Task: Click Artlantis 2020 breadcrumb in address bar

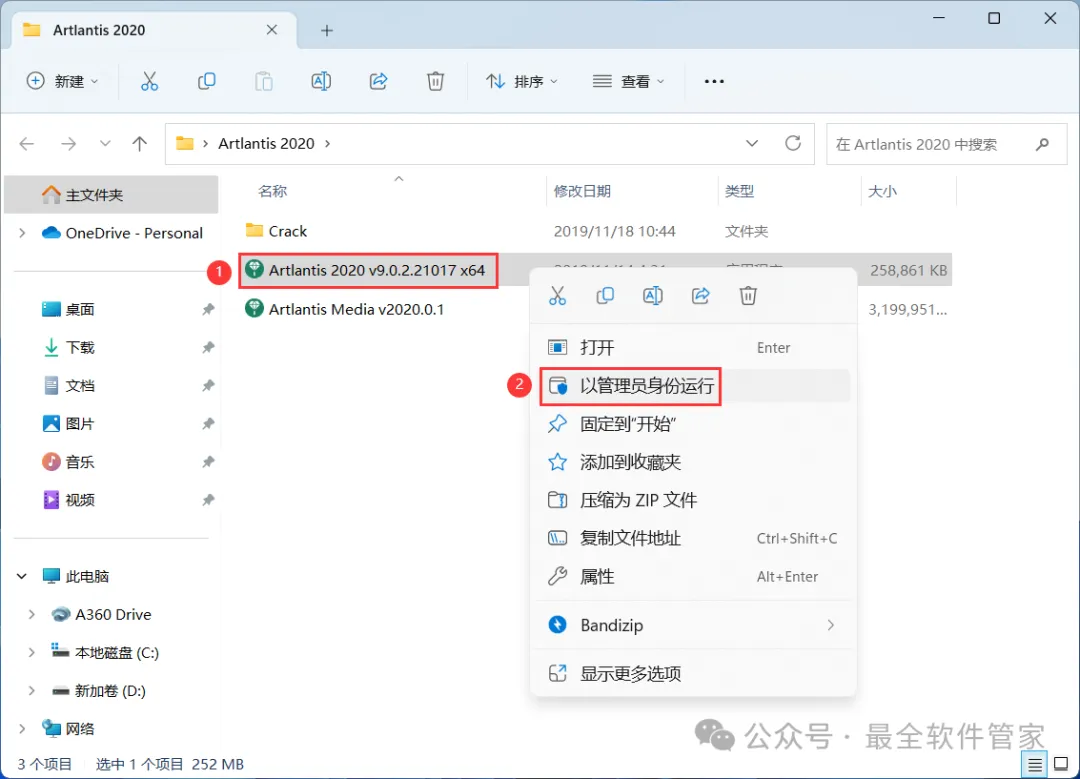Action: [x=266, y=143]
